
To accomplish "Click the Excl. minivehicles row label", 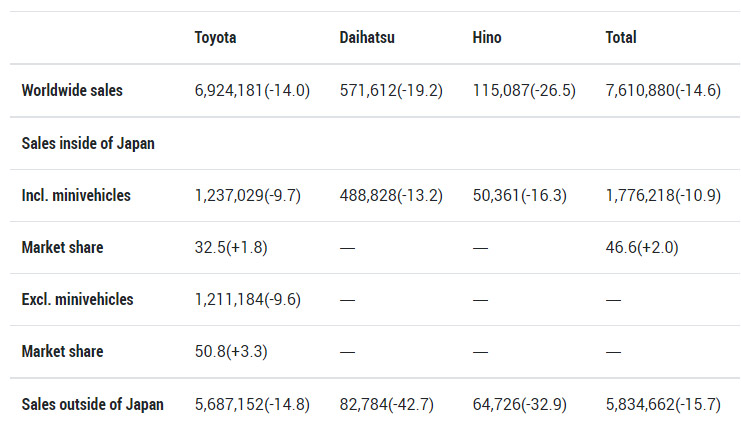I will [x=77, y=299].
